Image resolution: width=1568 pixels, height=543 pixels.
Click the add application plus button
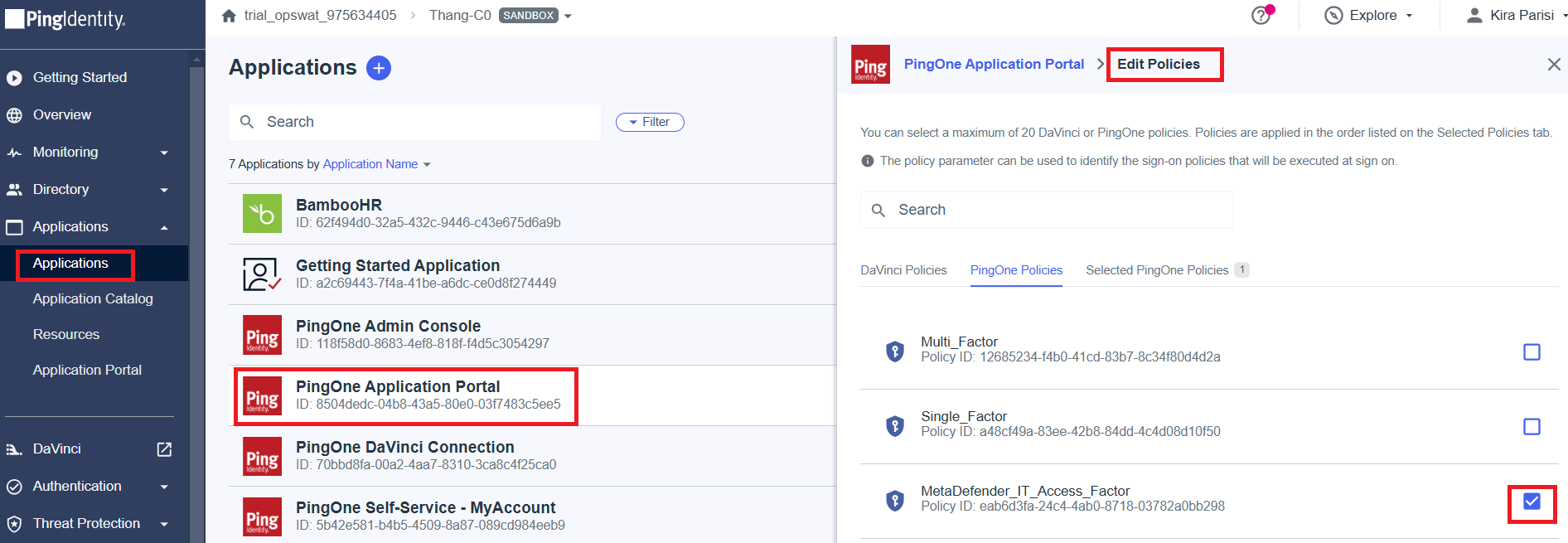(x=379, y=68)
